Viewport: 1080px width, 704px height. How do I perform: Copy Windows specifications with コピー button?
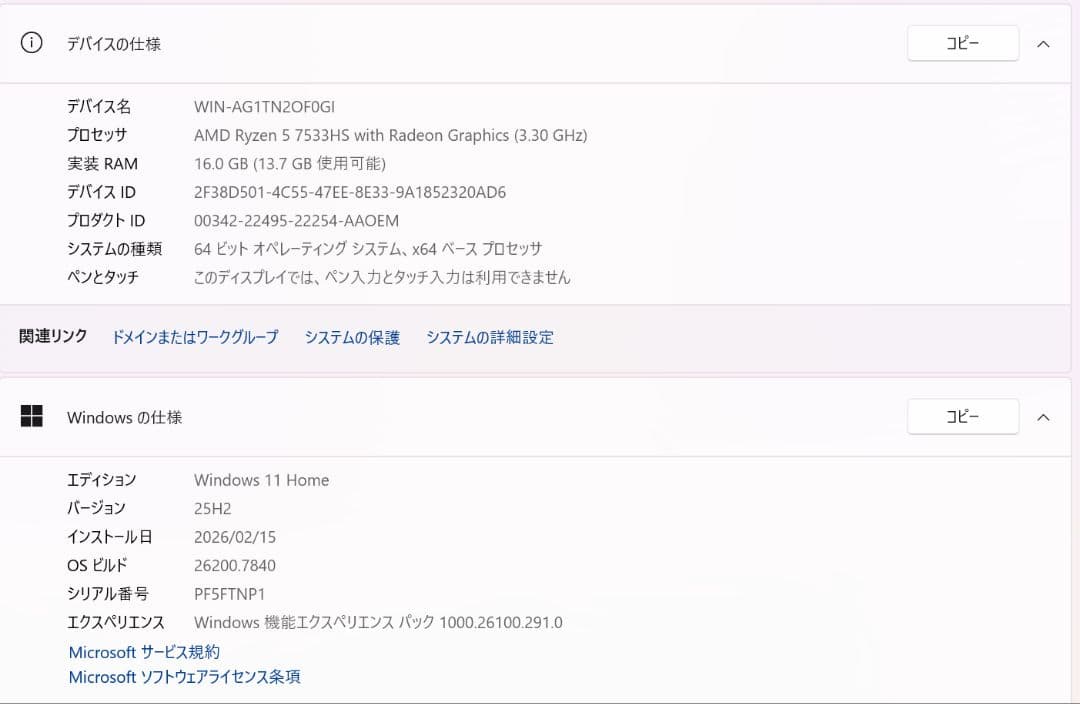click(x=963, y=417)
